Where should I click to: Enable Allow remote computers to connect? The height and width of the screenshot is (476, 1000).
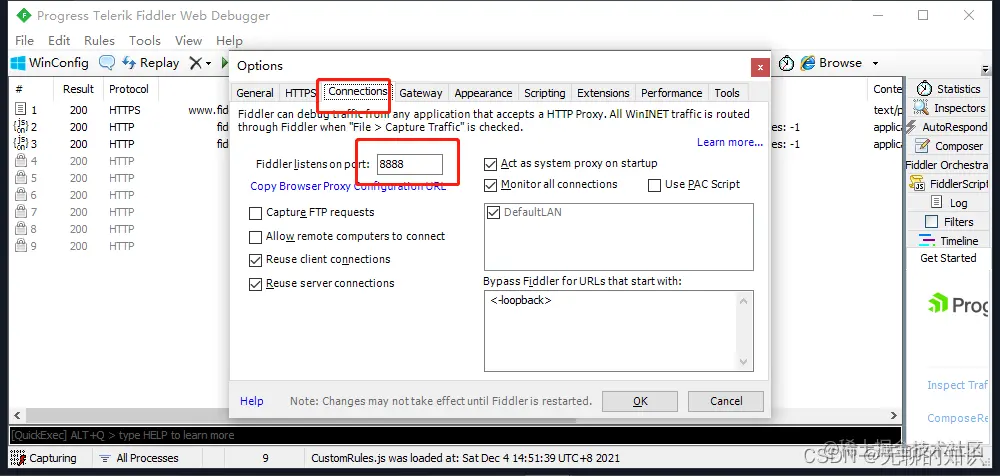255,237
